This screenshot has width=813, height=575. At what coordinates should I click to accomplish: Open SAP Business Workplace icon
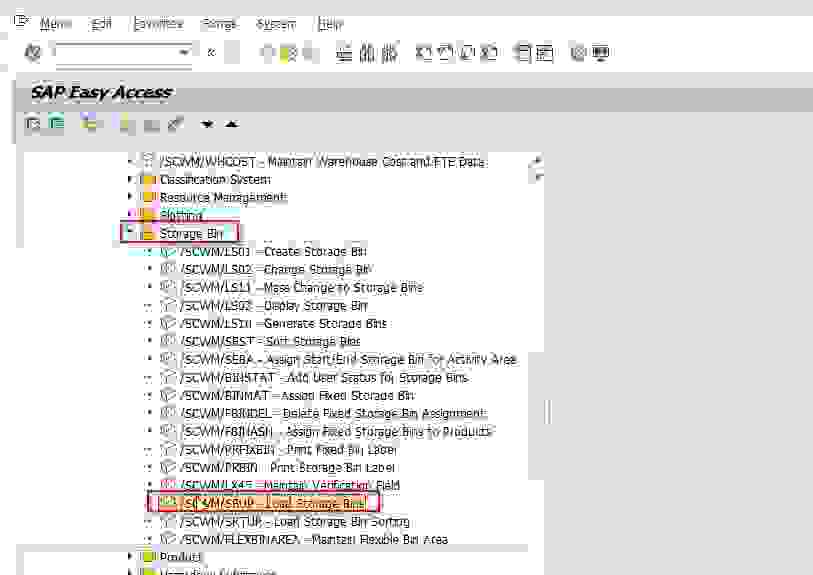coord(91,123)
